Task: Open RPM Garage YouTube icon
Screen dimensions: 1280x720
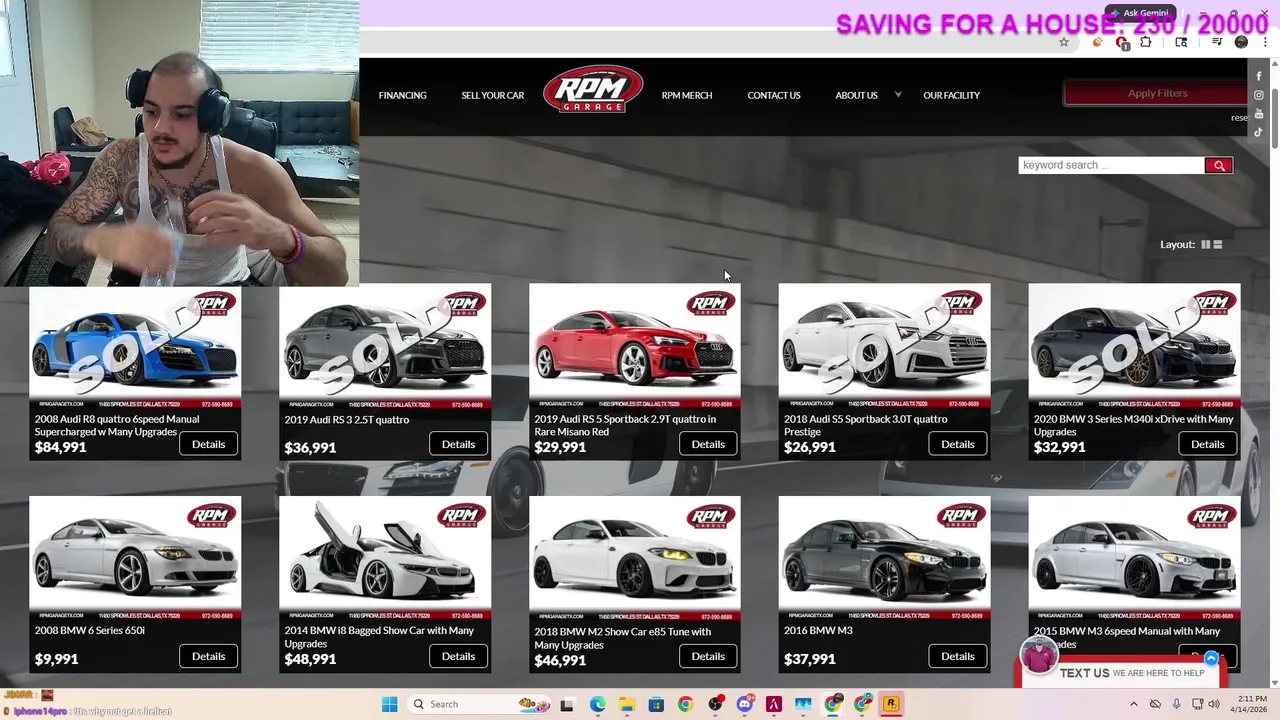Action: tap(1259, 114)
